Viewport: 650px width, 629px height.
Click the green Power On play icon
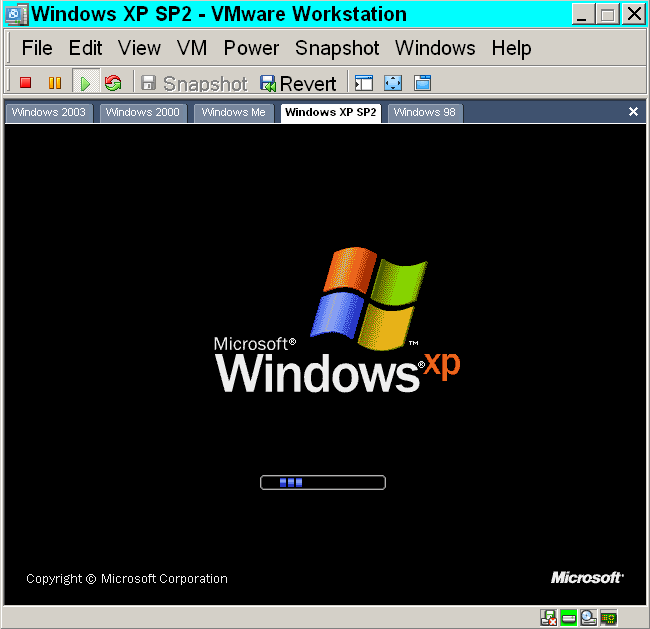point(85,83)
